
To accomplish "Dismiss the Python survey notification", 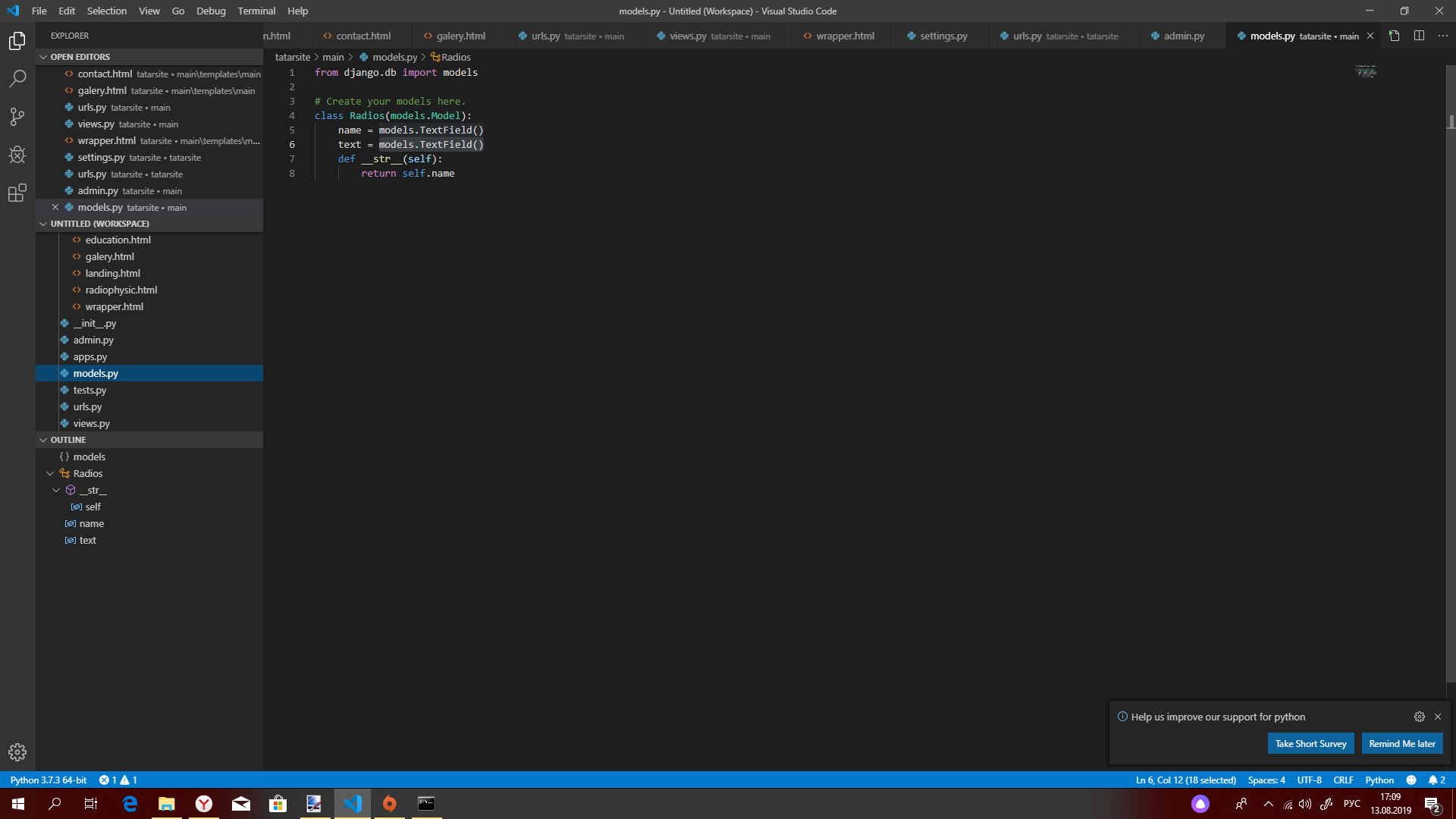I will (x=1438, y=717).
